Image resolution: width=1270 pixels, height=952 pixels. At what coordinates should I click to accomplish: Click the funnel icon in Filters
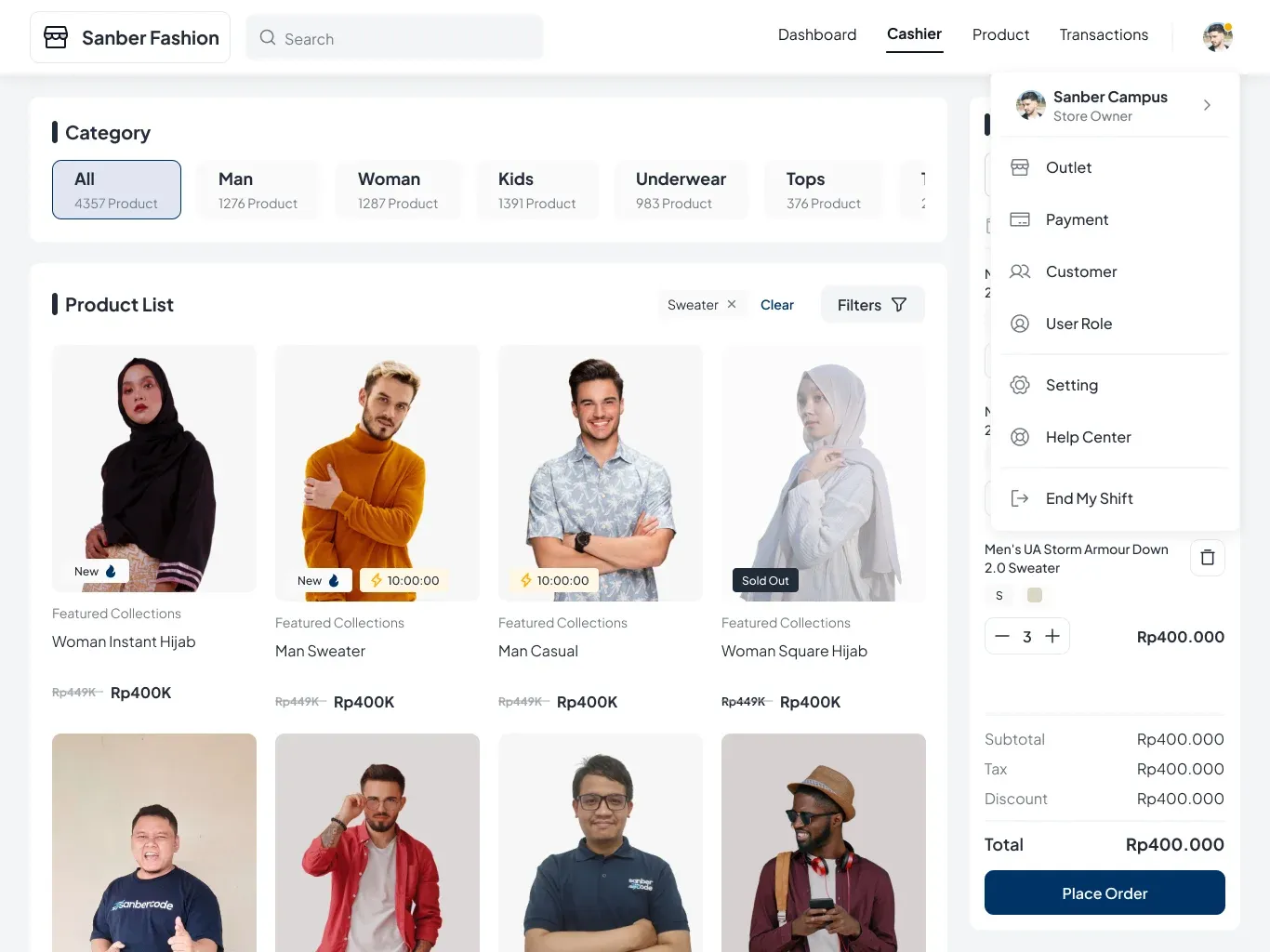point(899,305)
